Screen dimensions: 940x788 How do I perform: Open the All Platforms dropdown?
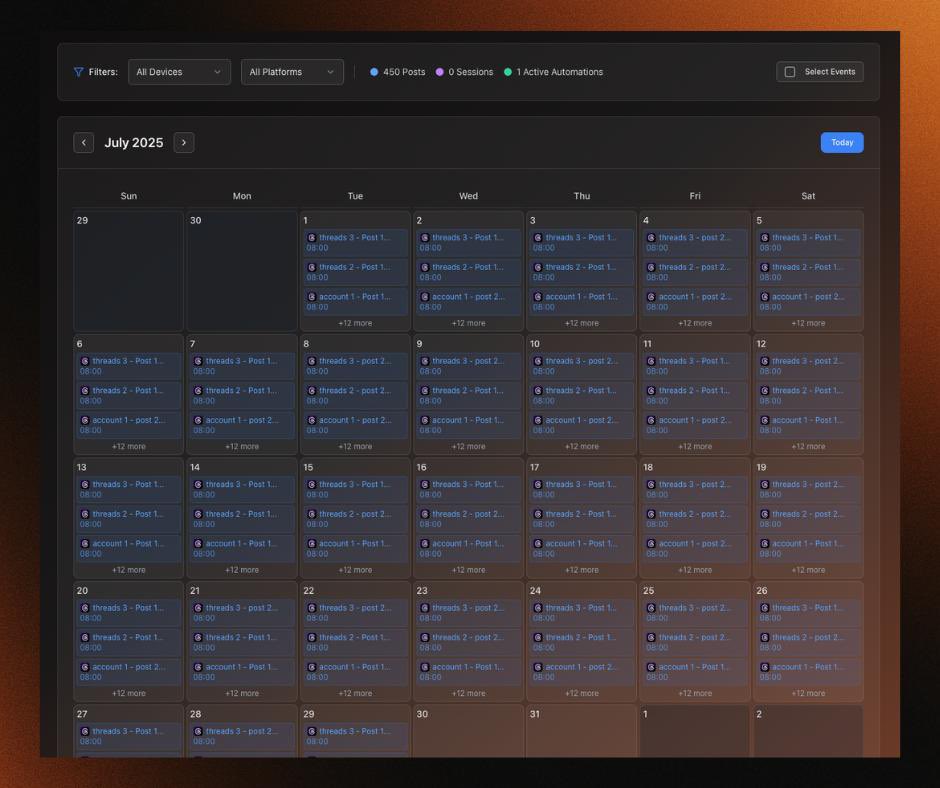[x=292, y=72]
